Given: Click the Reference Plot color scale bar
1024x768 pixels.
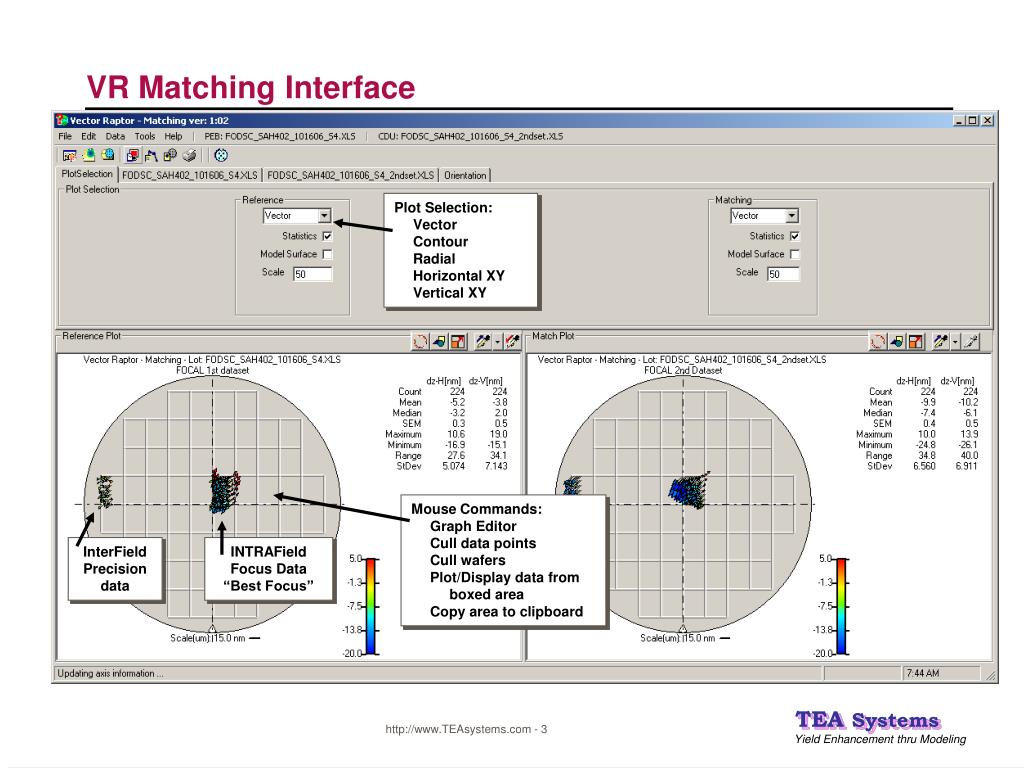Looking at the screenshot, I should coord(371,606).
